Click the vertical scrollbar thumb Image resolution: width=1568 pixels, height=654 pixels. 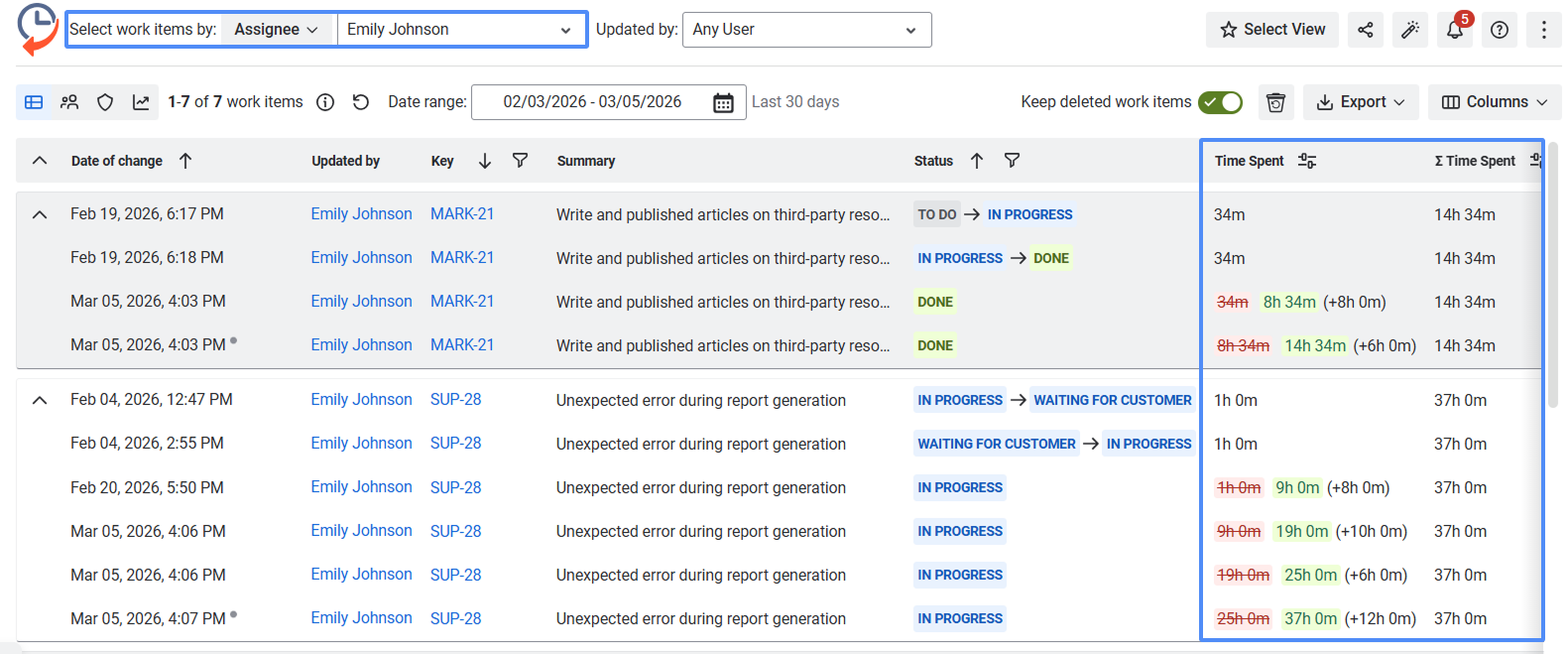[x=1553, y=275]
